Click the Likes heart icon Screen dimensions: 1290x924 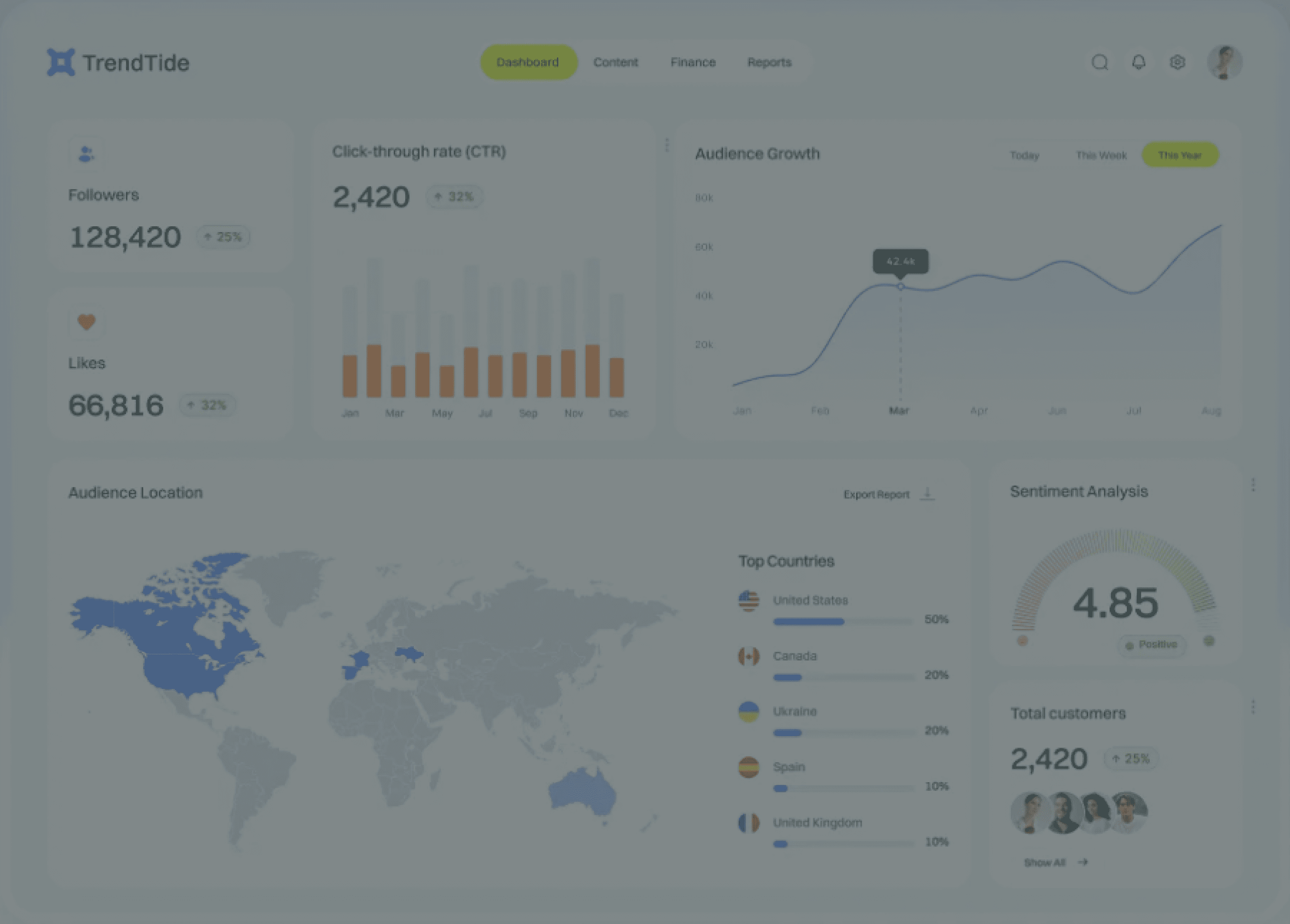pos(86,322)
